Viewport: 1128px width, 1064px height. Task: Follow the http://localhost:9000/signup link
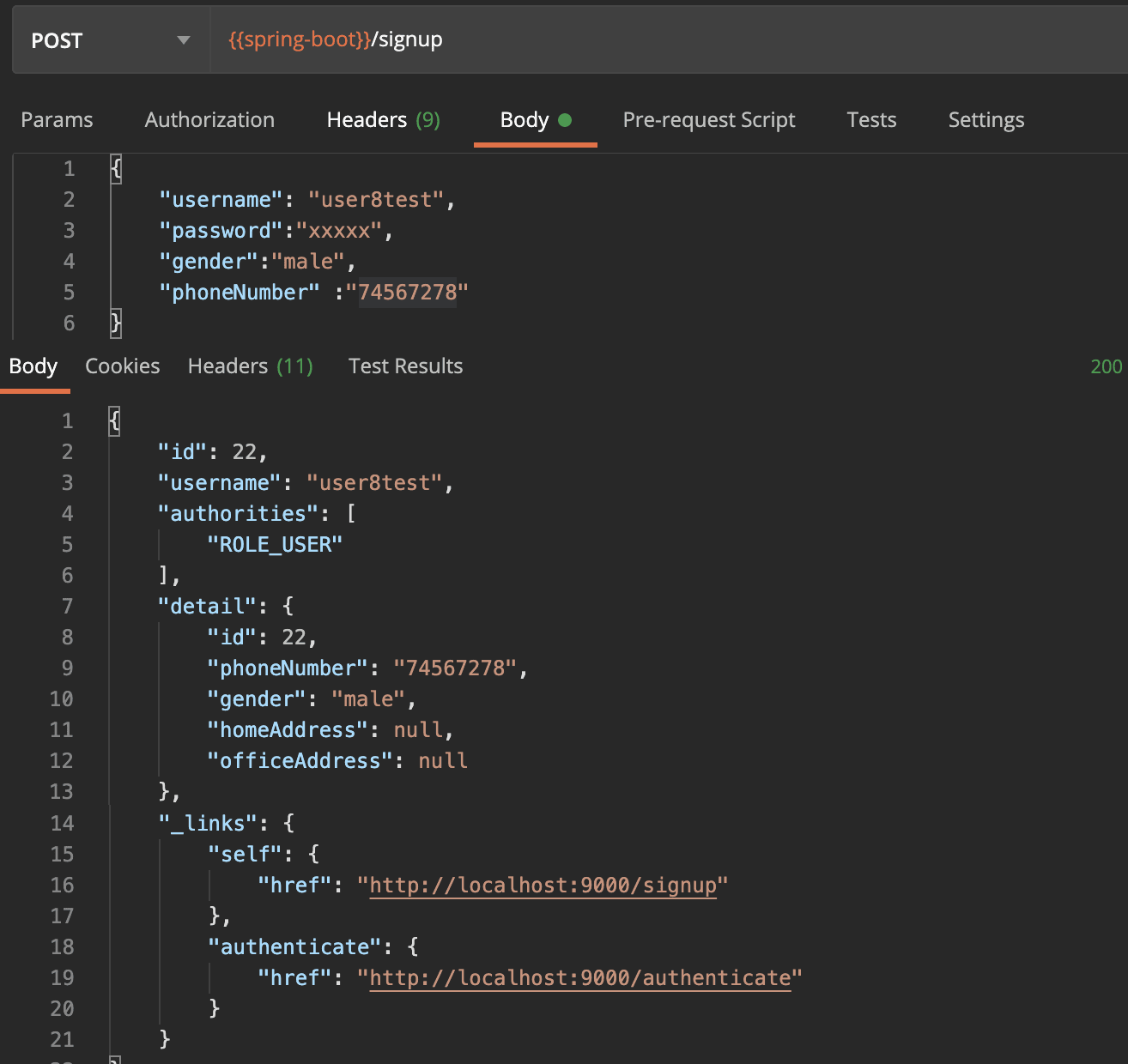pyautogui.click(x=543, y=886)
